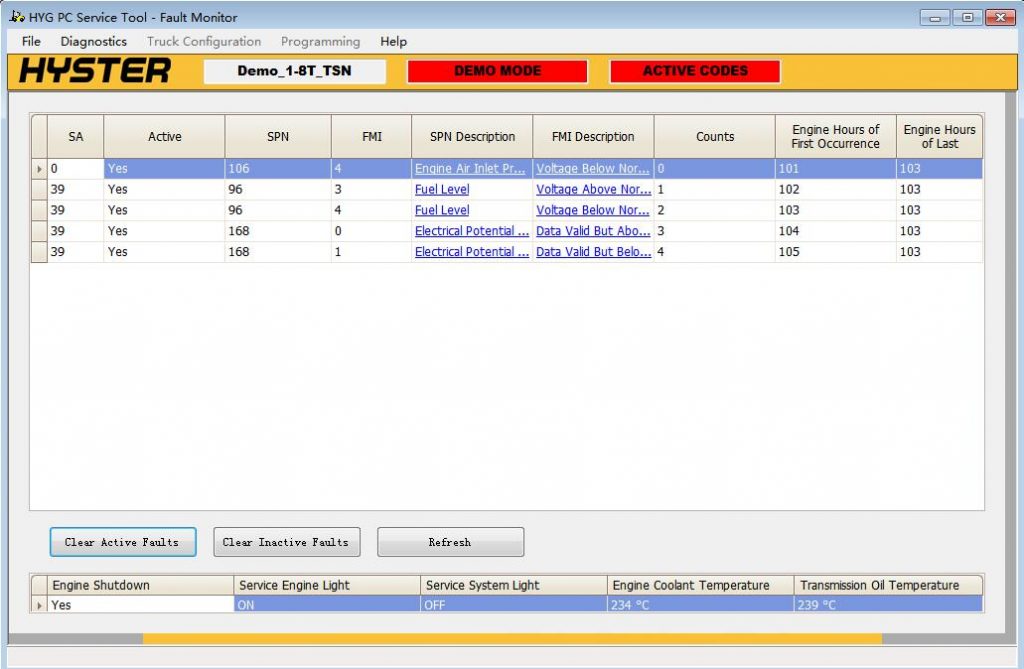
Task: Open Voltage Below Nor... link in SPN 106 row
Action: (x=593, y=169)
